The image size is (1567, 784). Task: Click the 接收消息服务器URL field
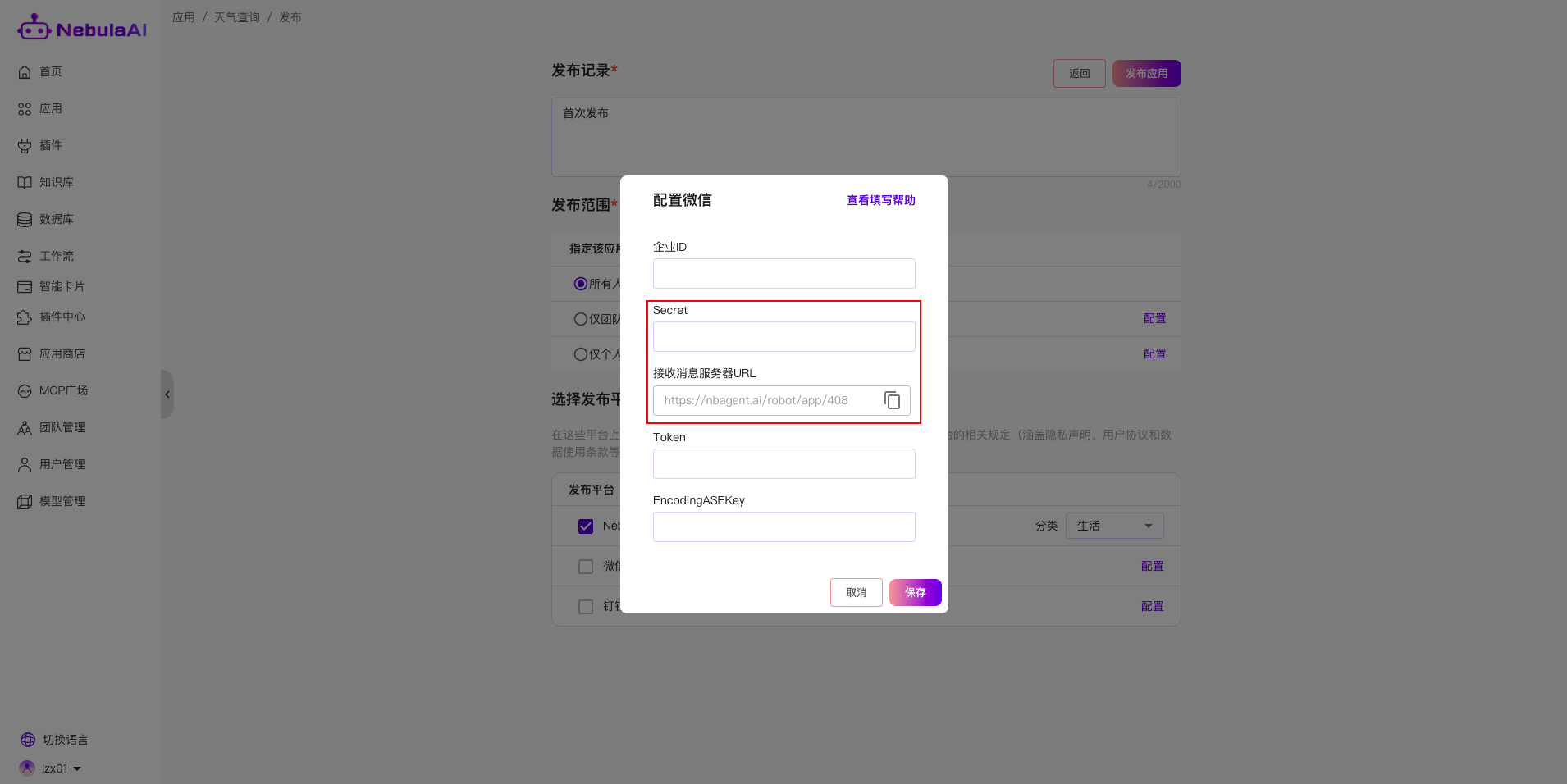[782, 400]
